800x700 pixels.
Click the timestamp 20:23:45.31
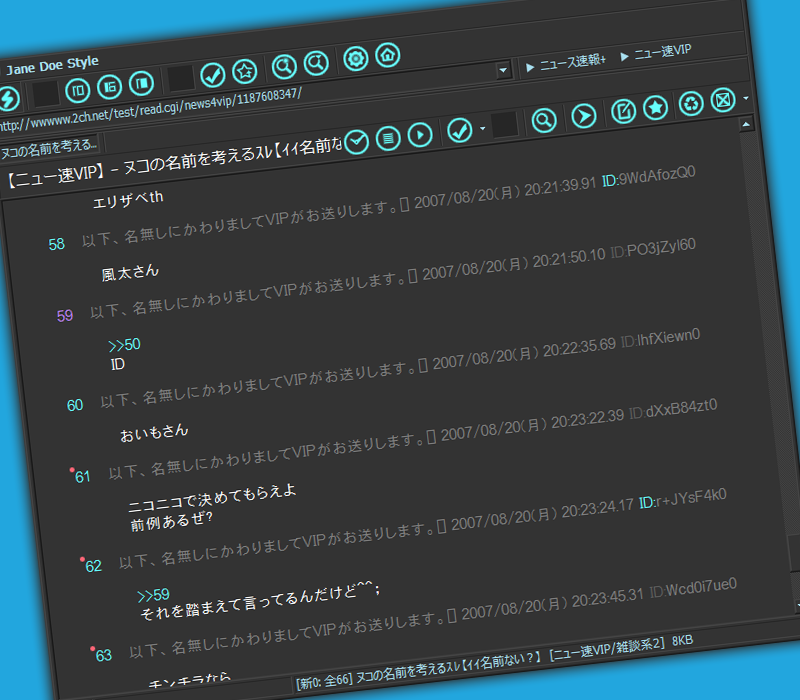click(x=608, y=599)
